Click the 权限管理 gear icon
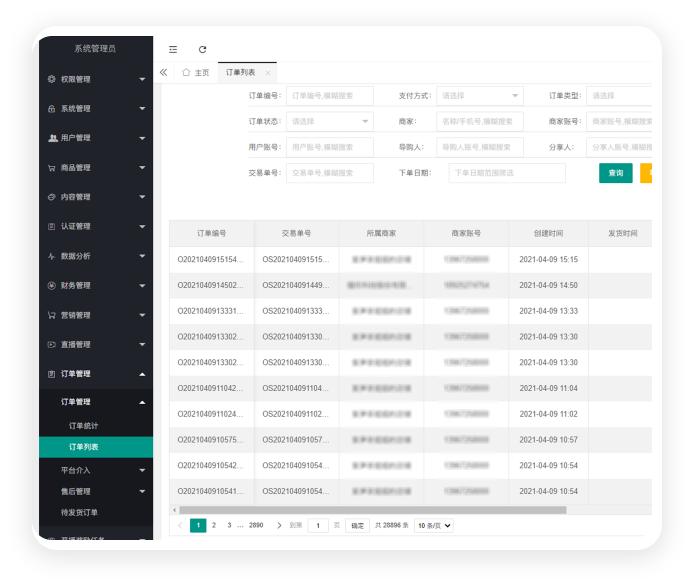690x587 pixels. (52, 79)
